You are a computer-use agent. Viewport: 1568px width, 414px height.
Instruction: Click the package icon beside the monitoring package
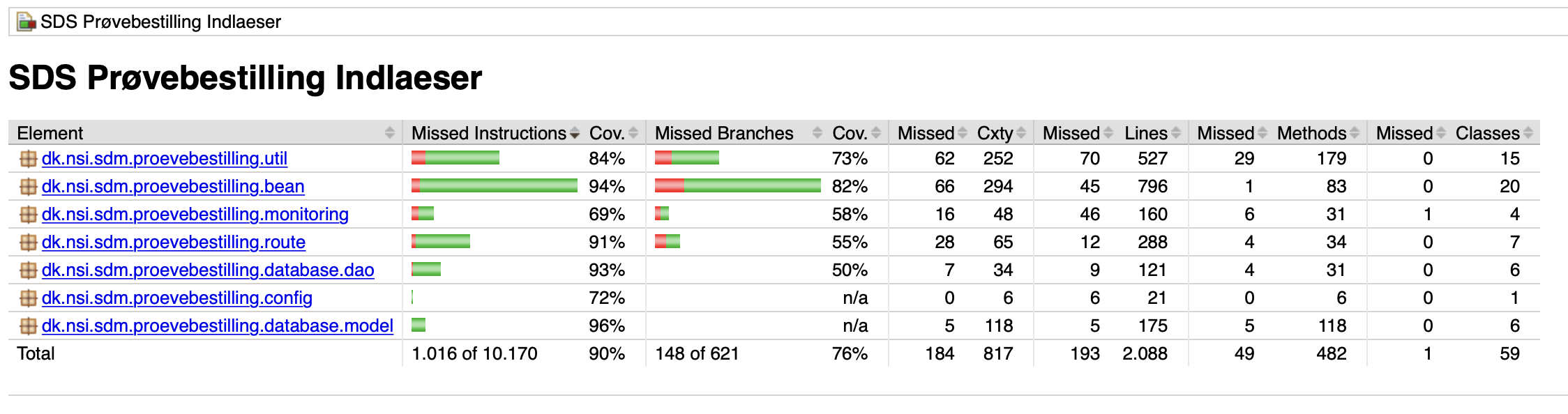pyautogui.click(x=28, y=215)
